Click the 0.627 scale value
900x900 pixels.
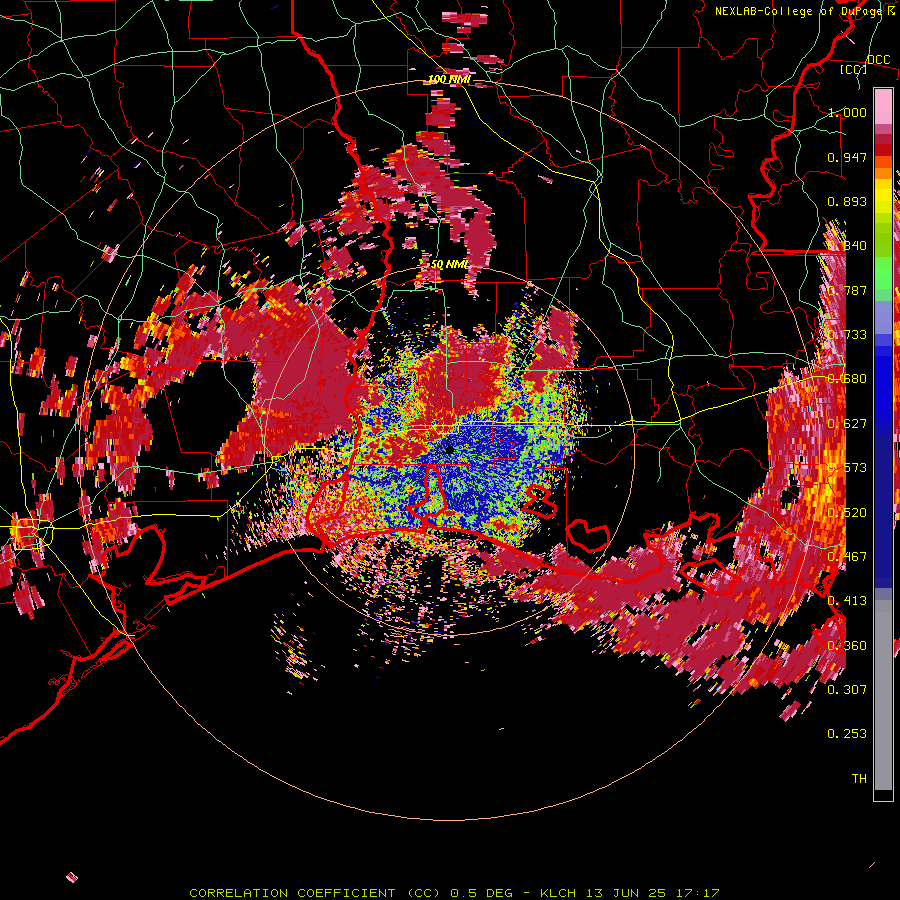[847, 424]
